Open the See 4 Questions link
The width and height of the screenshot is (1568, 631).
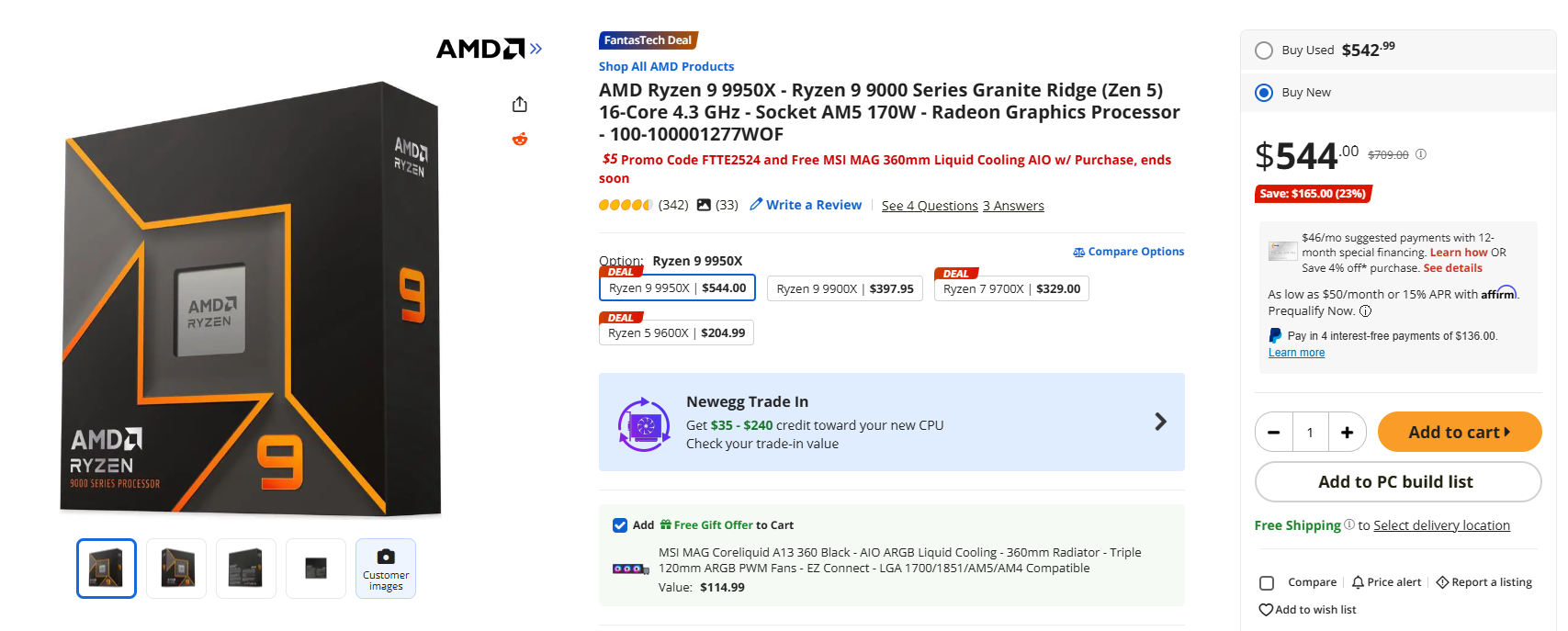coord(929,205)
